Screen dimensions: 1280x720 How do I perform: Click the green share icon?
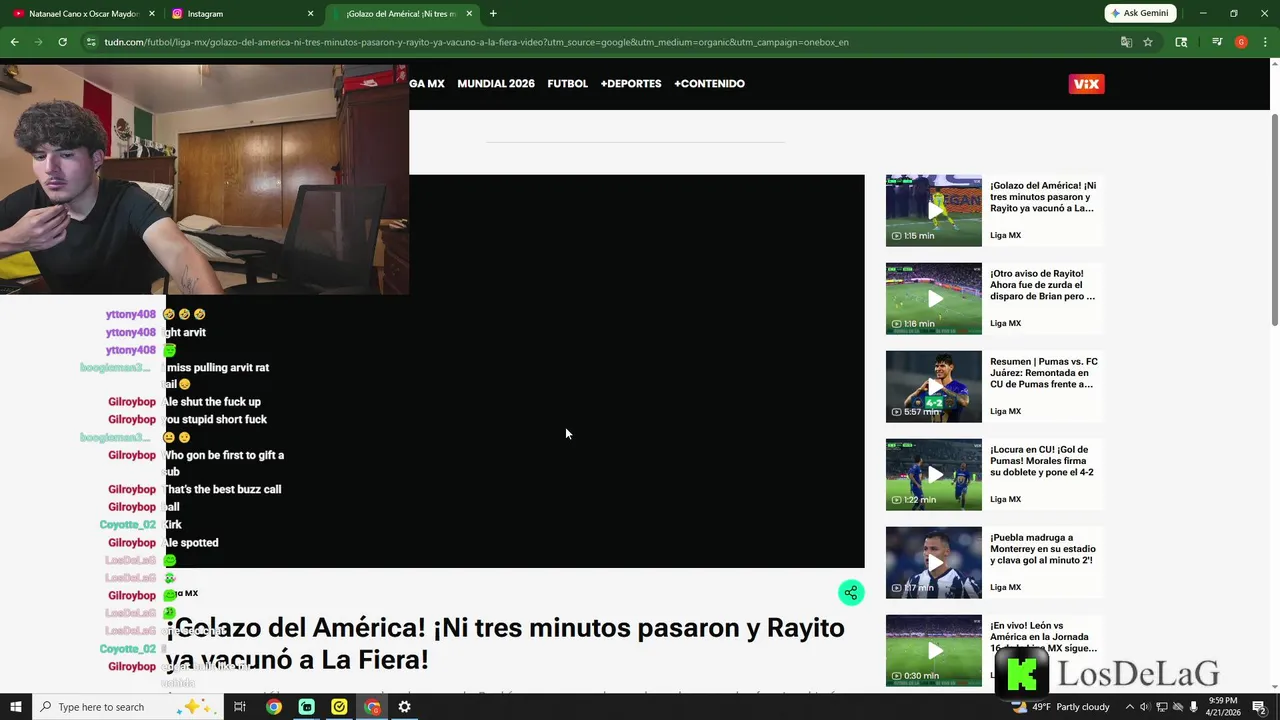pyautogui.click(x=850, y=593)
